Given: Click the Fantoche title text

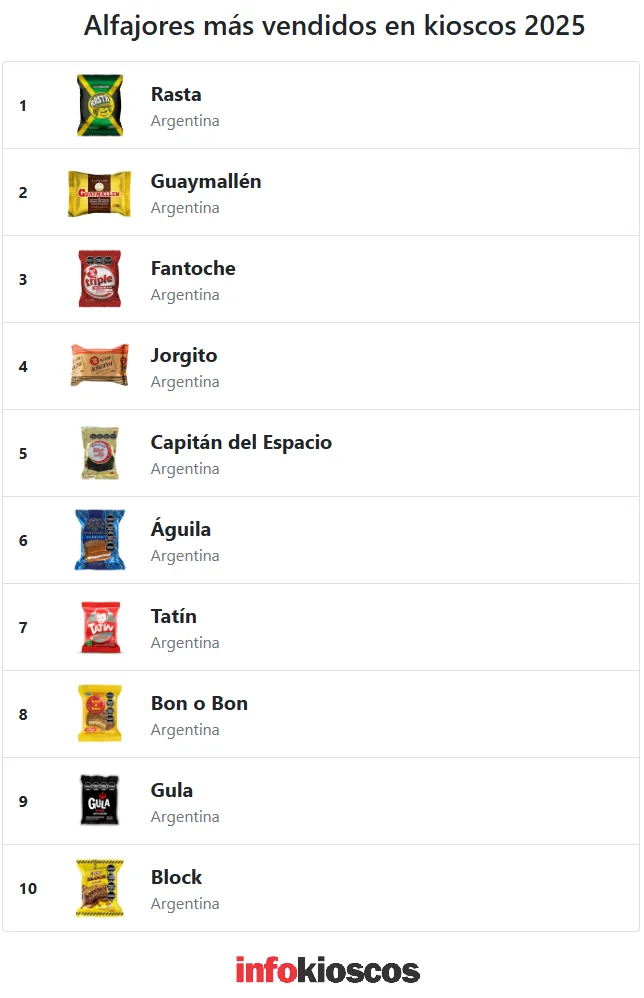Looking at the screenshot, I should (193, 269).
